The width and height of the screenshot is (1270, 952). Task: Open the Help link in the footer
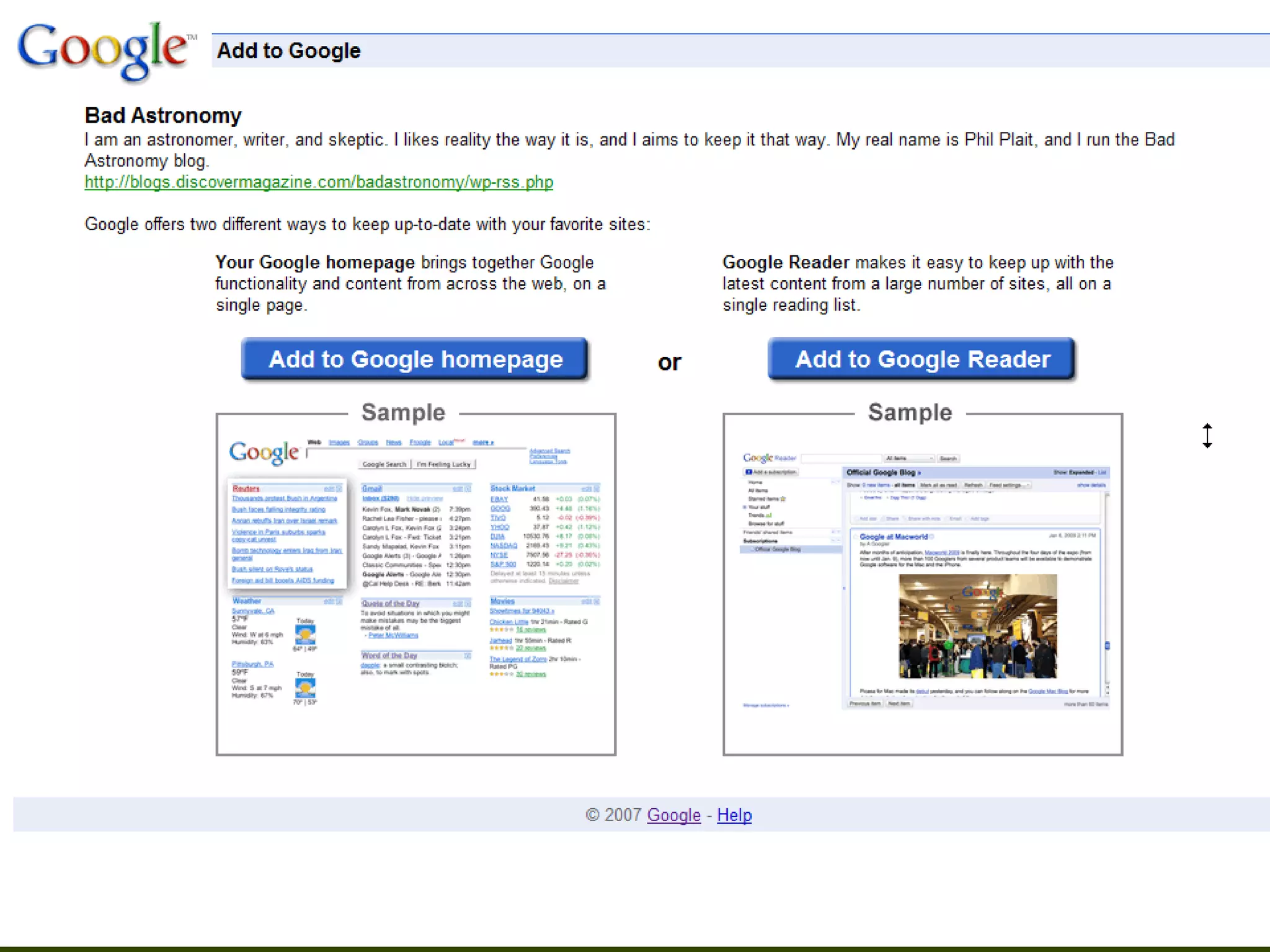pos(734,815)
